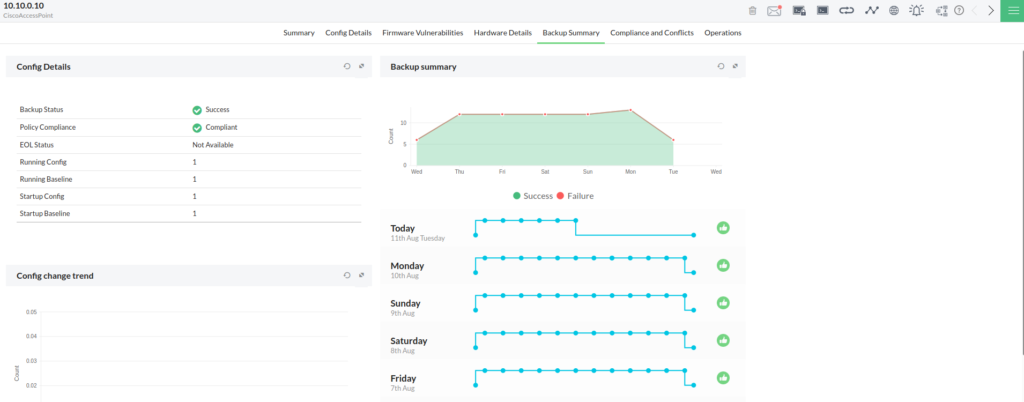Image resolution: width=1024 pixels, height=402 pixels.
Task: Click the alarm bell alerts icon
Action: click(916, 11)
